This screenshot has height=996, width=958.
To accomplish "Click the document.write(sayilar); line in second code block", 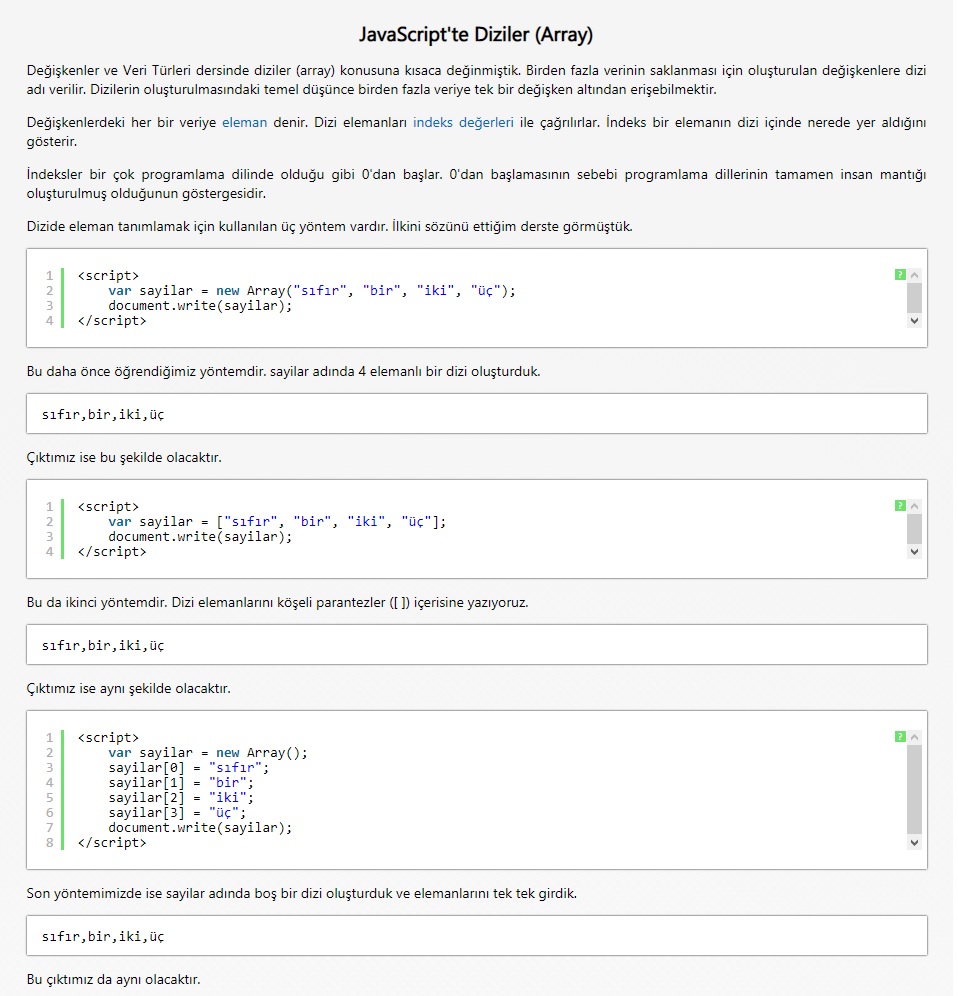I will click(x=200, y=537).
